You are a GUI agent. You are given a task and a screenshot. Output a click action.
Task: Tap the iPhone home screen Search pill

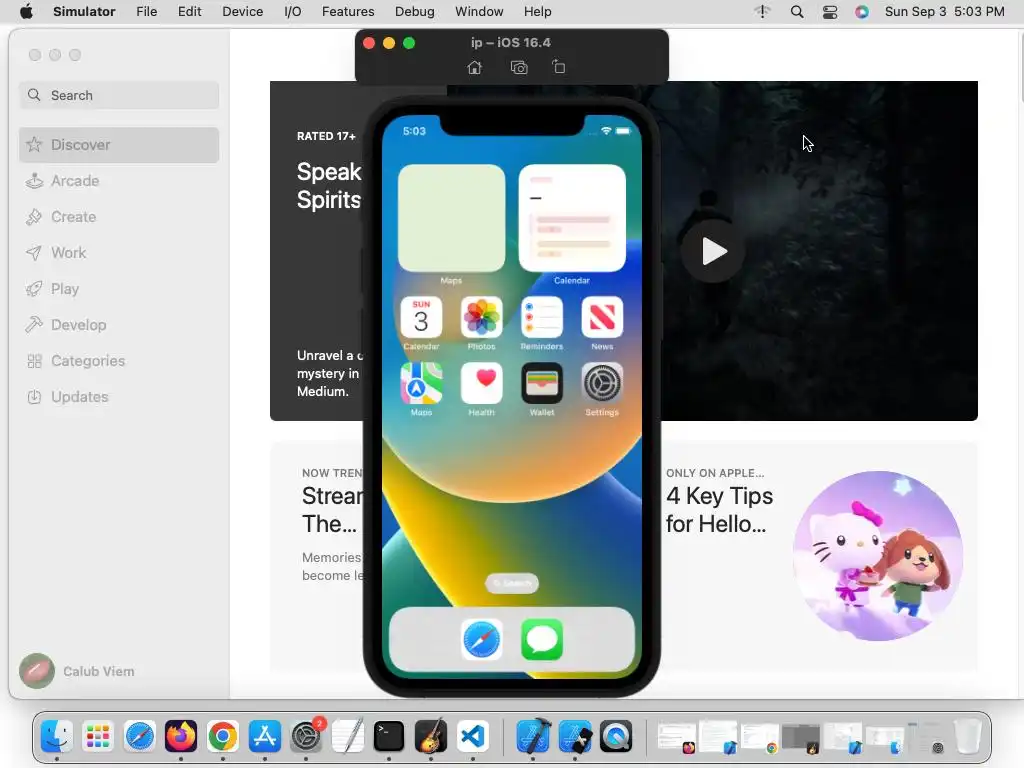pyautogui.click(x=512, y=583)
